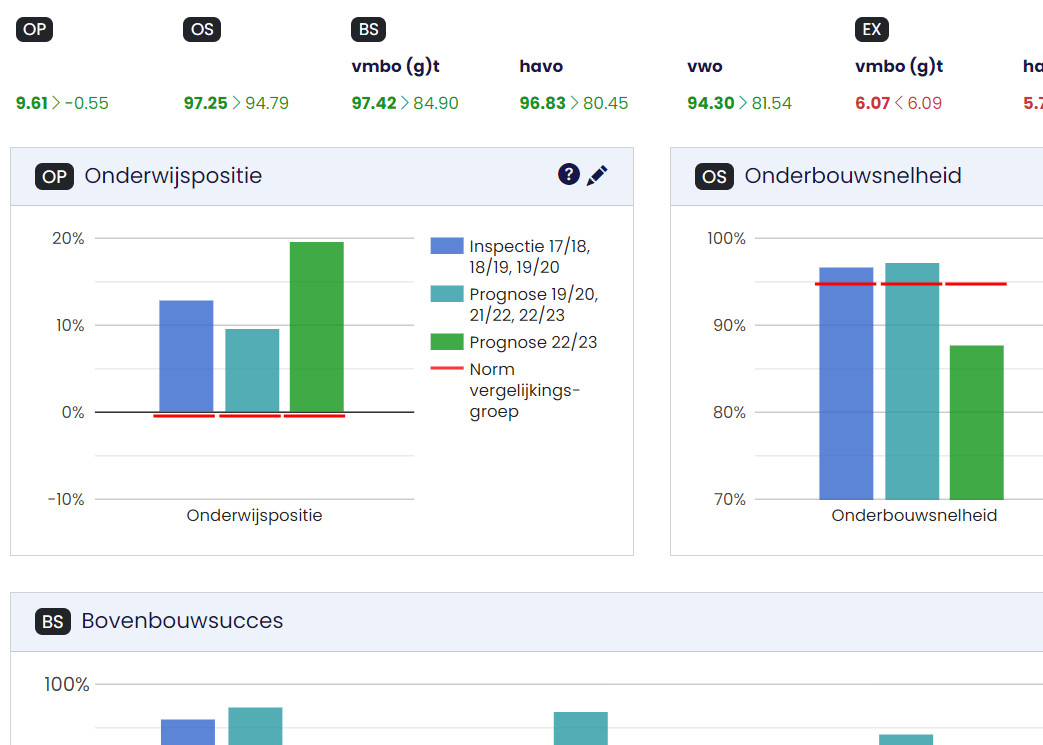Edit the Onderwijspositie panel with the pencil icon
1043x745 pixels.
(x=597, y=175)
